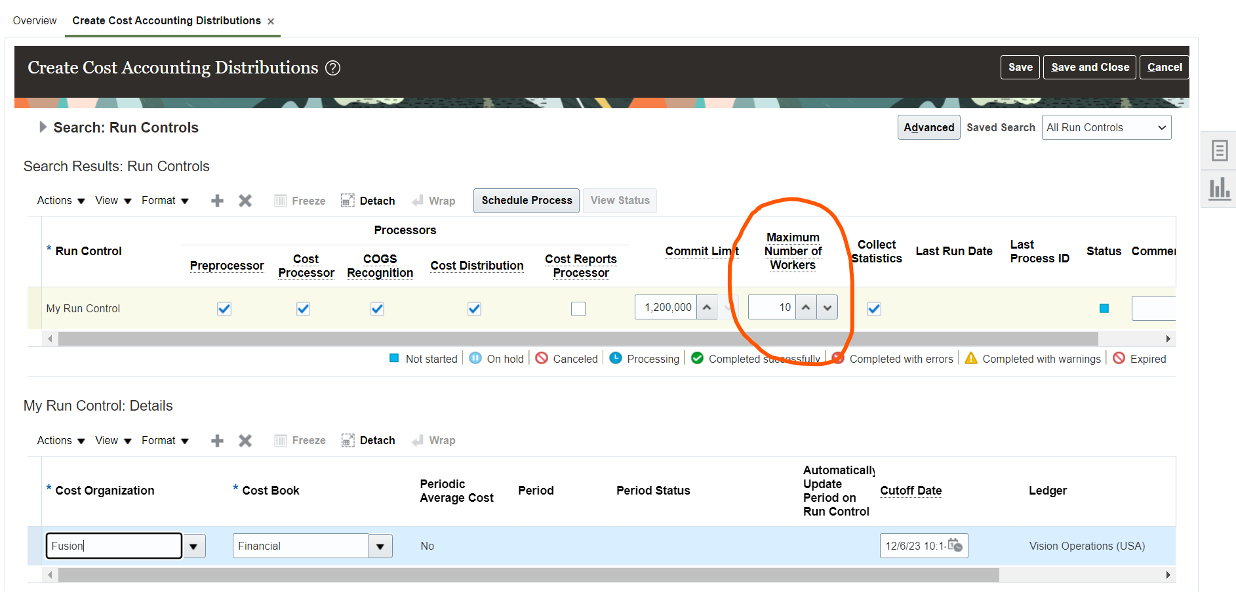
Task: Open View menu in Details toolbar
Action: click(x=113, y=441)
